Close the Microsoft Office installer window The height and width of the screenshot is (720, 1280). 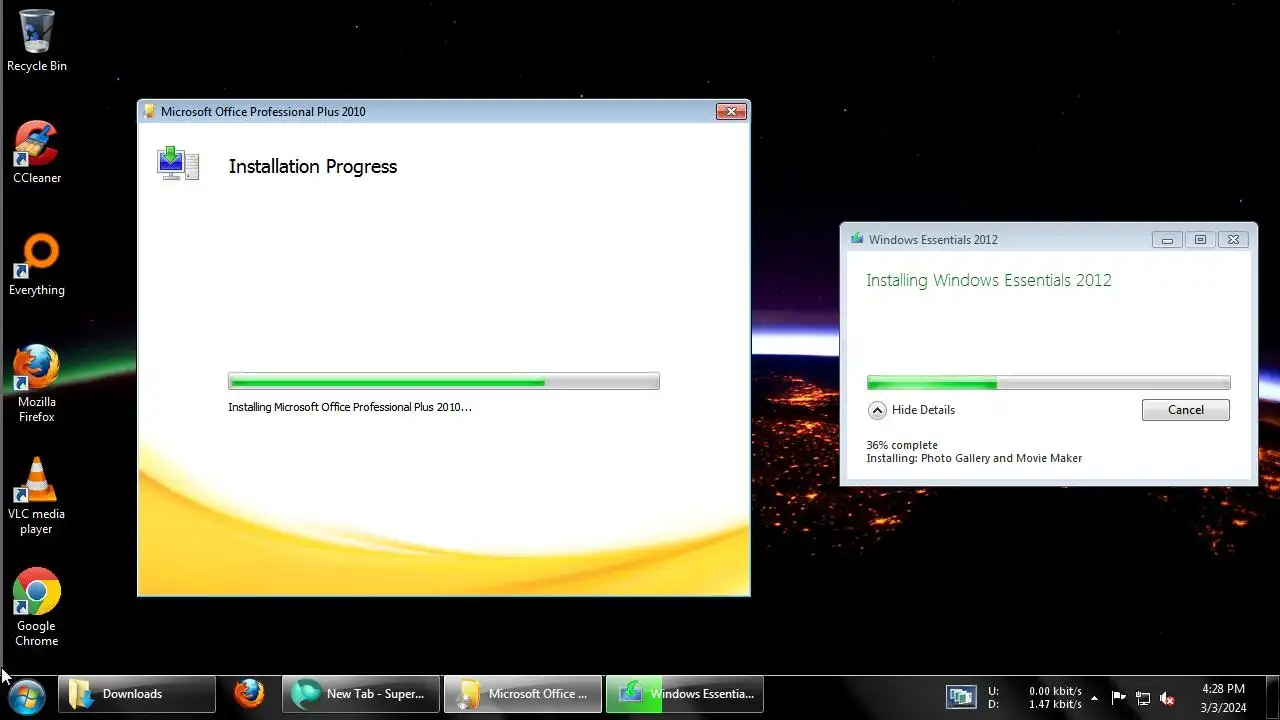[x=731, y=111]
